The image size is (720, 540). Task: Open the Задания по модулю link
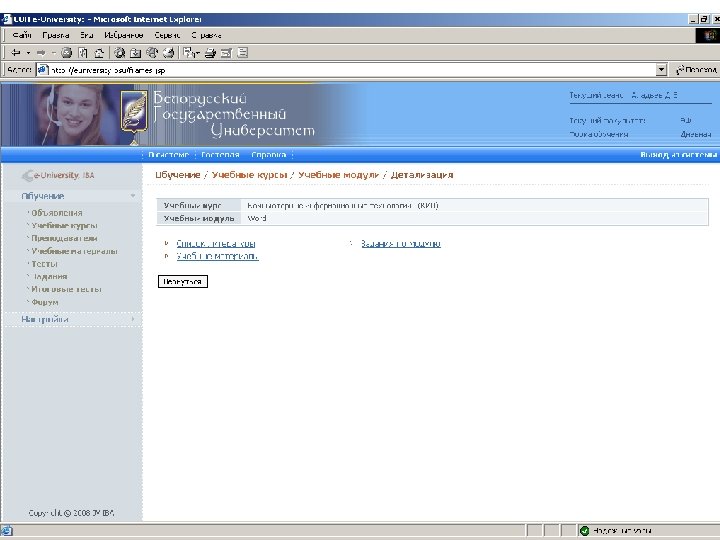click(400, 243)
